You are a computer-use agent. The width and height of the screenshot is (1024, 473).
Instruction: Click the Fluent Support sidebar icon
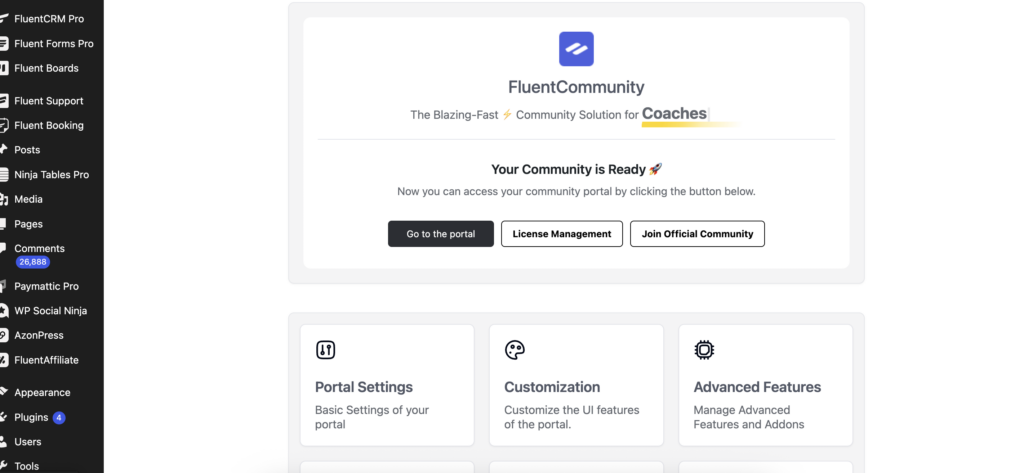tap(3, 101)
